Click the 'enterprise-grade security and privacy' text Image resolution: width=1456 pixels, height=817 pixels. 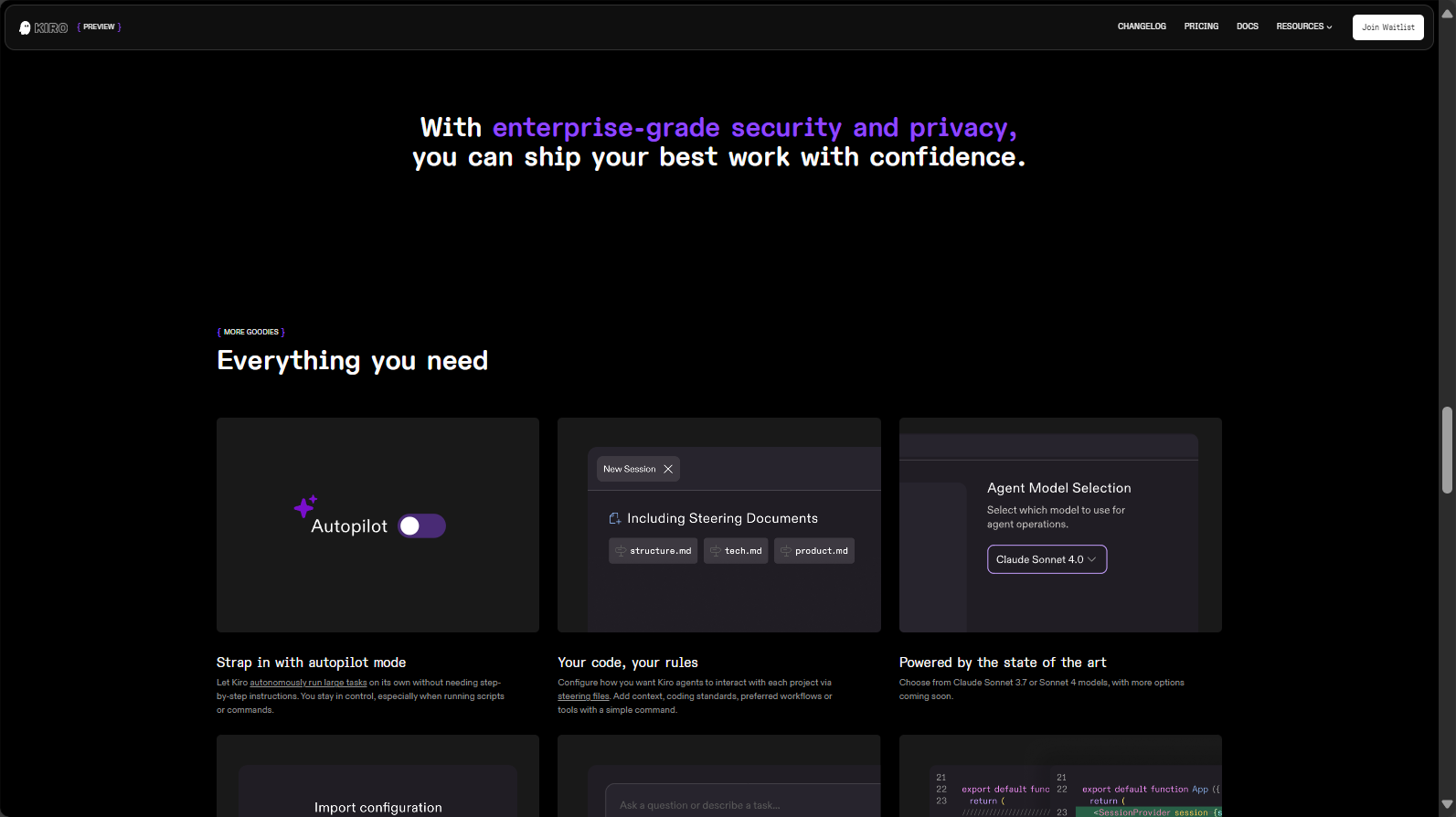(754, 128)
